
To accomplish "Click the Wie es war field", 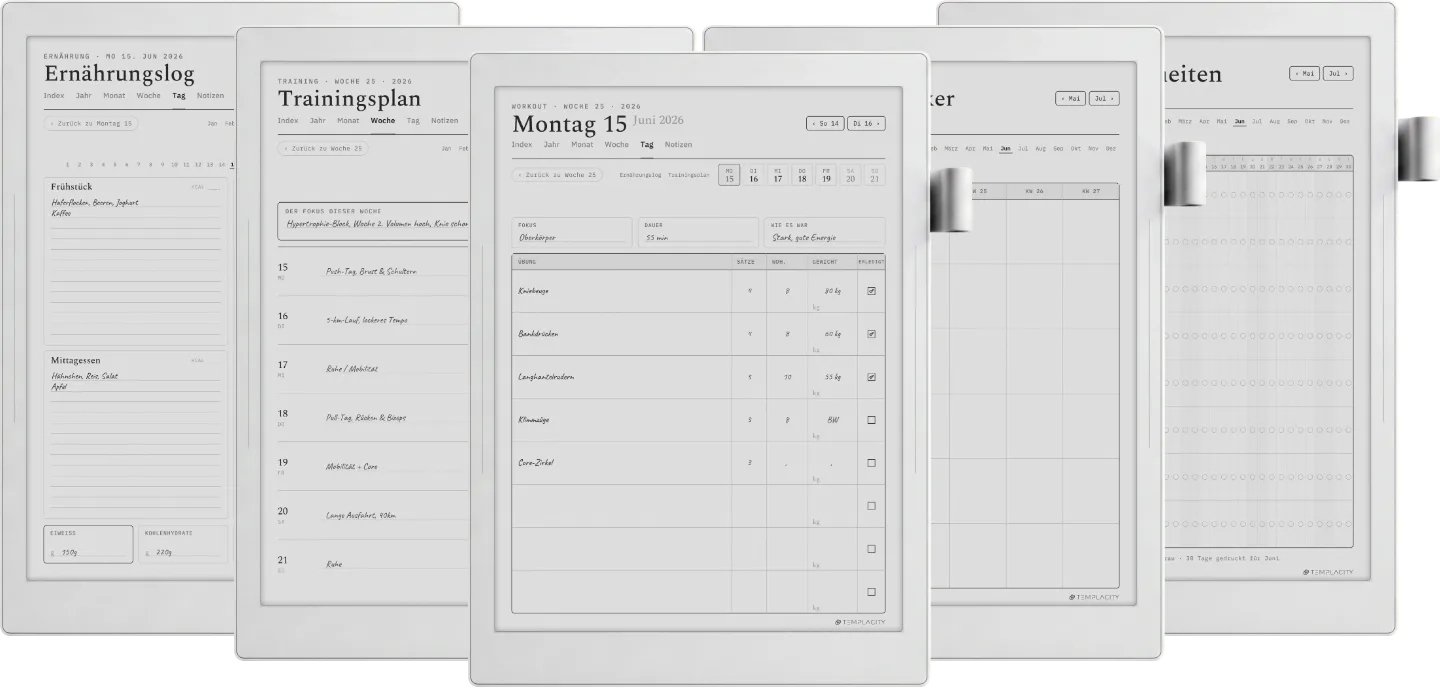I will (824, 232).
